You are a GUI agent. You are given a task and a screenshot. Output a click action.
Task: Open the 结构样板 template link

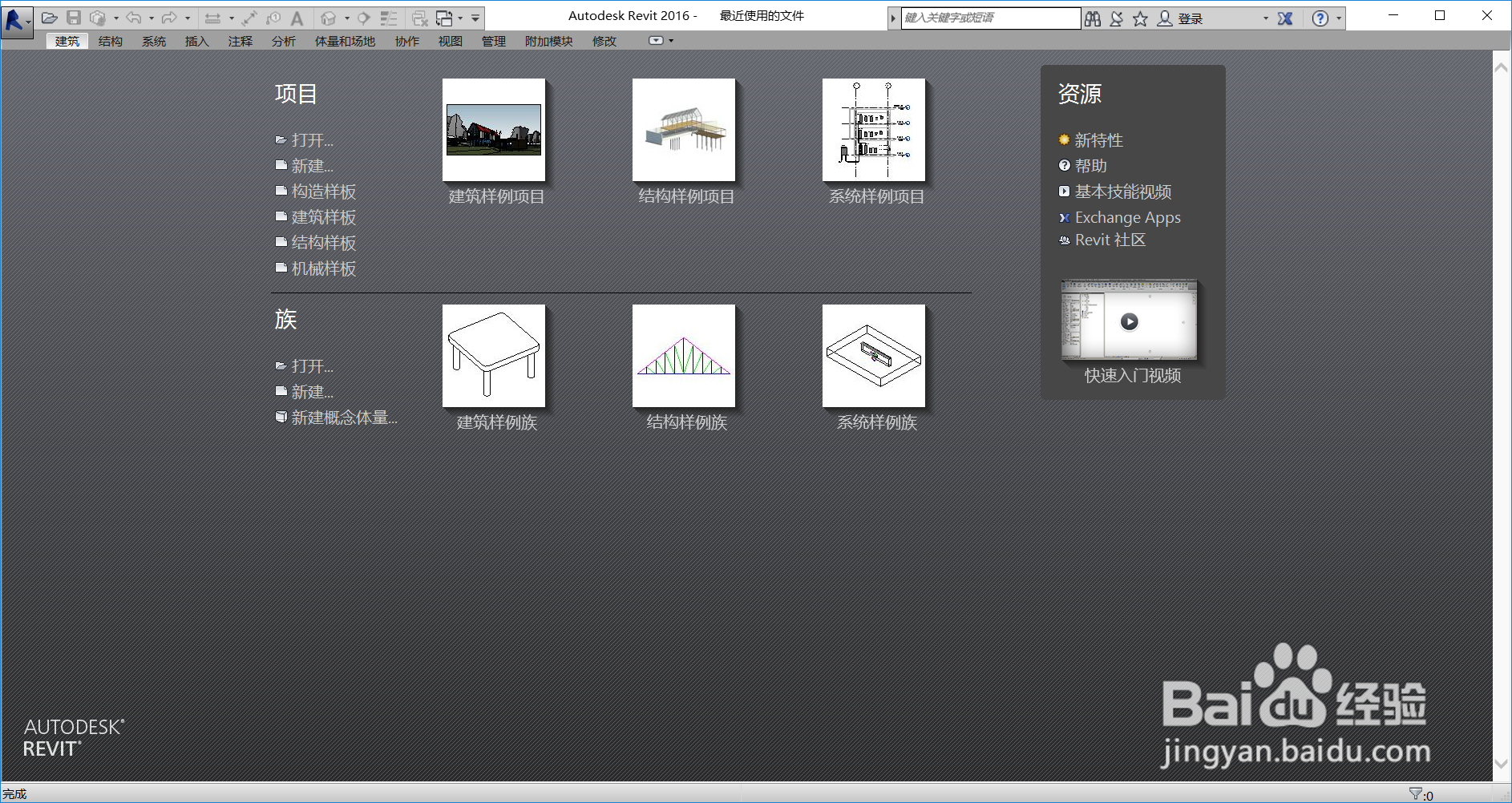tap(316, 243)
